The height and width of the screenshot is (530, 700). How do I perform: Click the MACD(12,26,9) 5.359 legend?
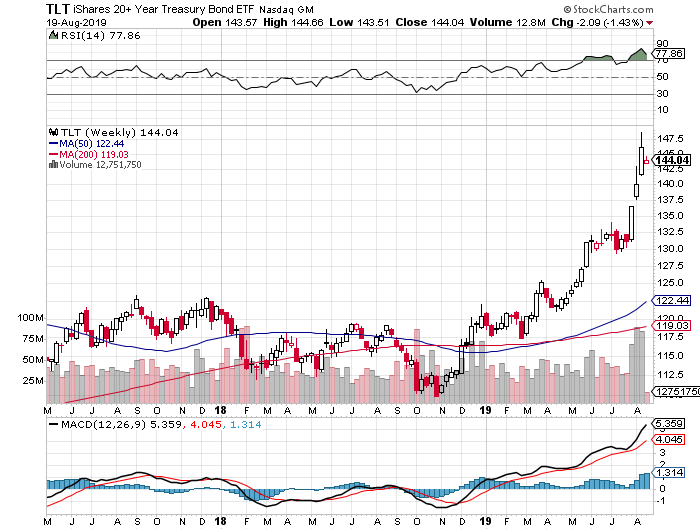click(121, 424)
